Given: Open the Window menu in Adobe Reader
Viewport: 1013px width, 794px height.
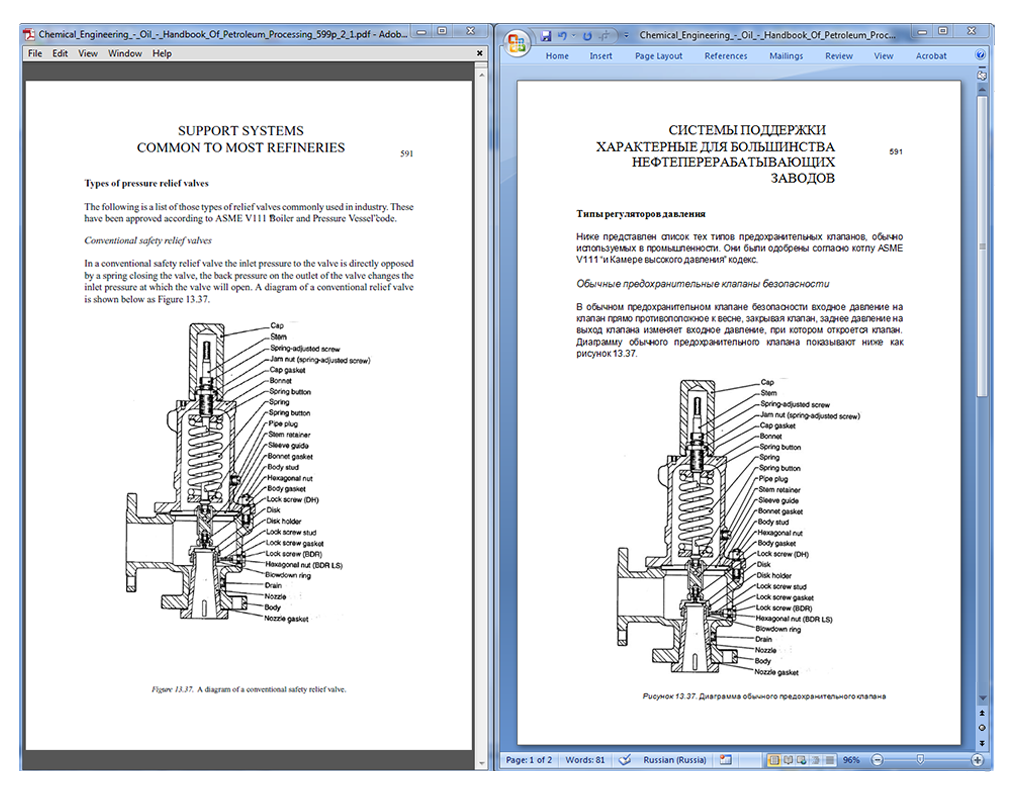Looking at the screenshot, I should click(x=125, y=54).
